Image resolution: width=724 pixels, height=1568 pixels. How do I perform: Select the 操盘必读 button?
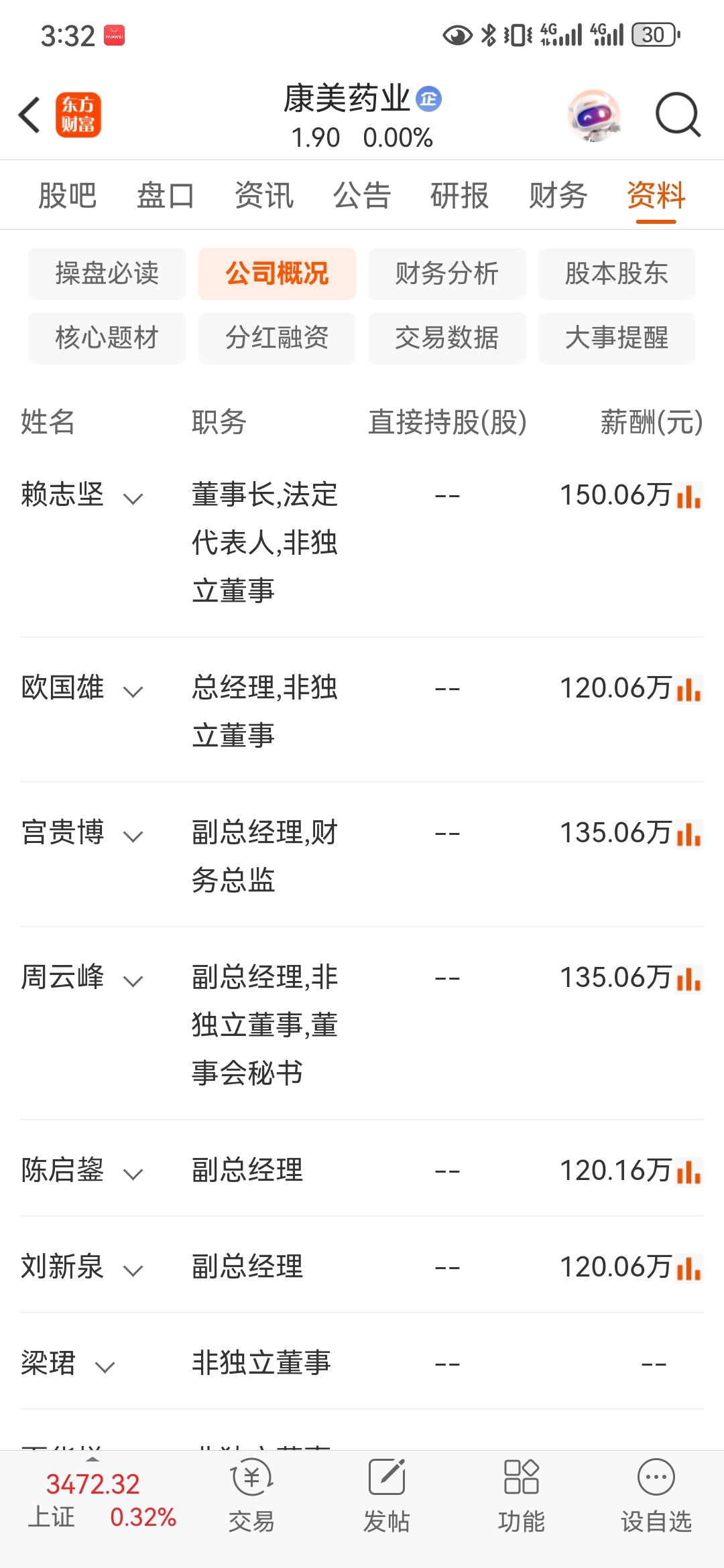tap(107, 273)
